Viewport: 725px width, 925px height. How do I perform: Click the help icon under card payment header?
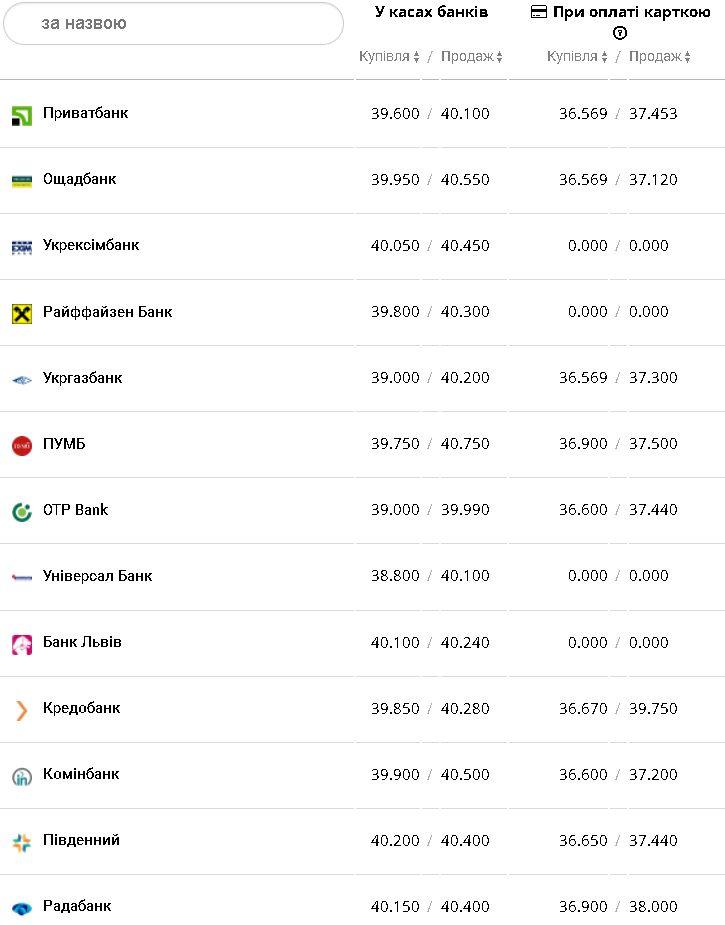620,33
